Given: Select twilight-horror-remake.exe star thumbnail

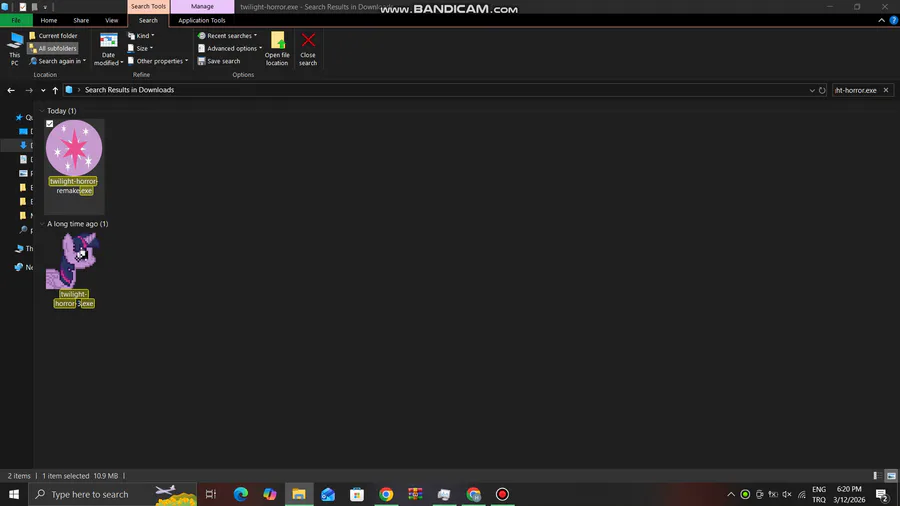Looking at the screenshot, I should tap(74, 148).
